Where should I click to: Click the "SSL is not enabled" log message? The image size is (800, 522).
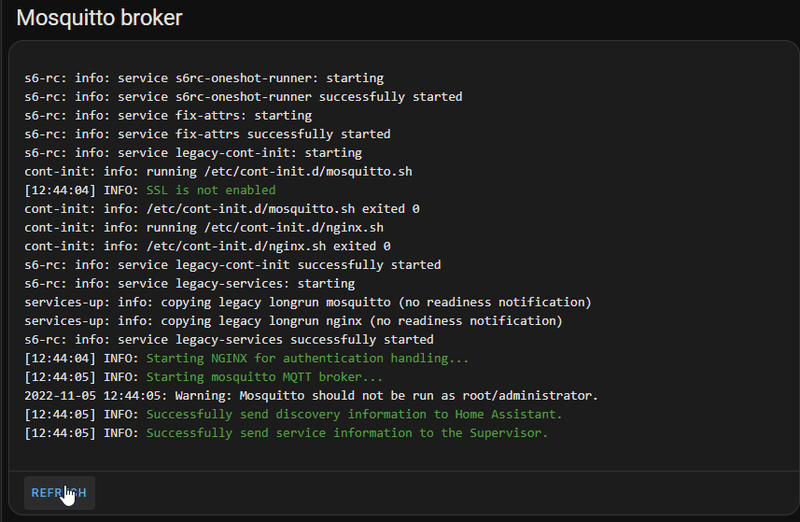coord(211,190)
